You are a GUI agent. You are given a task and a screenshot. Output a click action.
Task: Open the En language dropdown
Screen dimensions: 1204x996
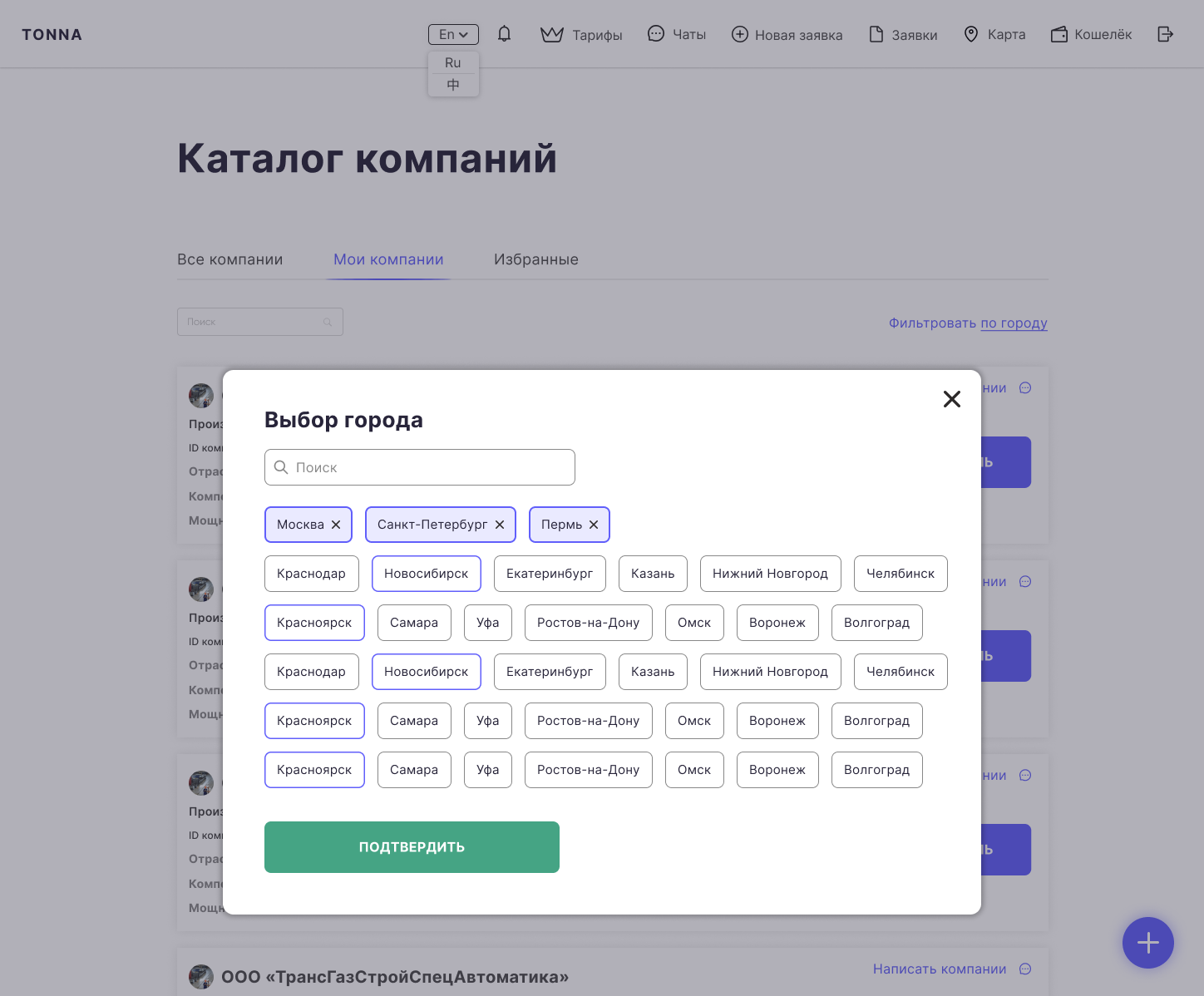click(453, 34)
